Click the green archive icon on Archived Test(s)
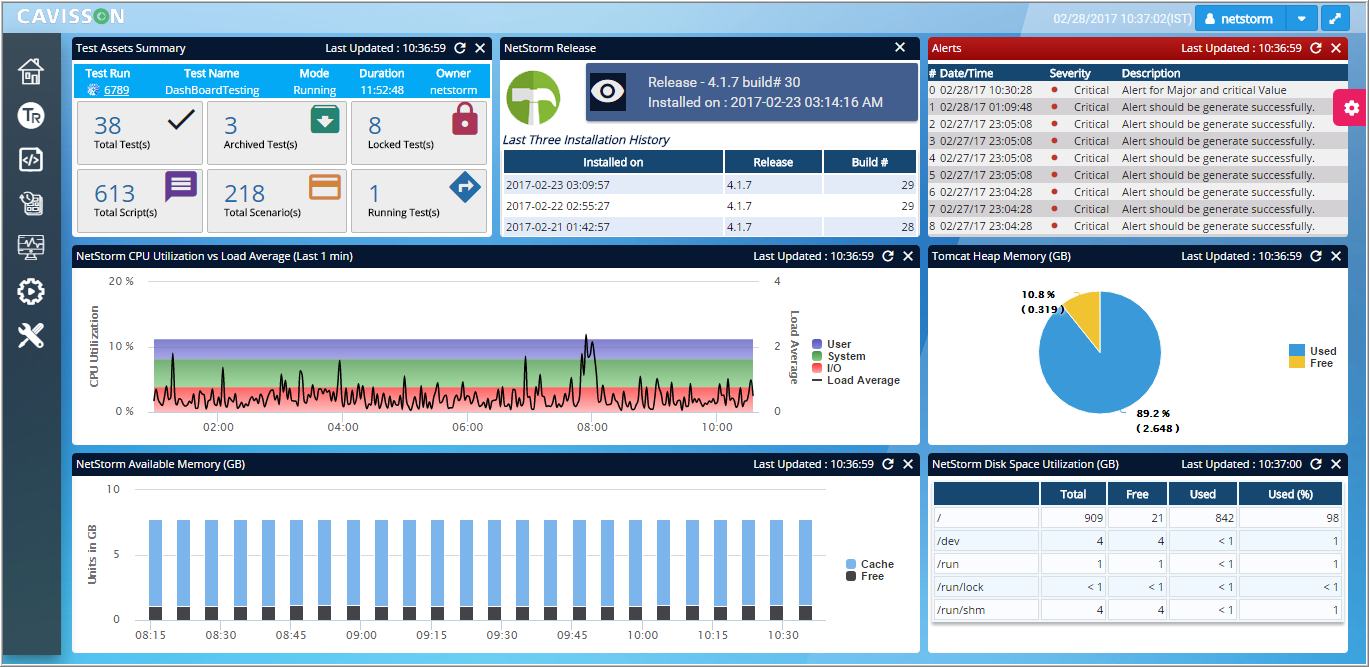The image size is (1369, 667). (x=325, y=121)
